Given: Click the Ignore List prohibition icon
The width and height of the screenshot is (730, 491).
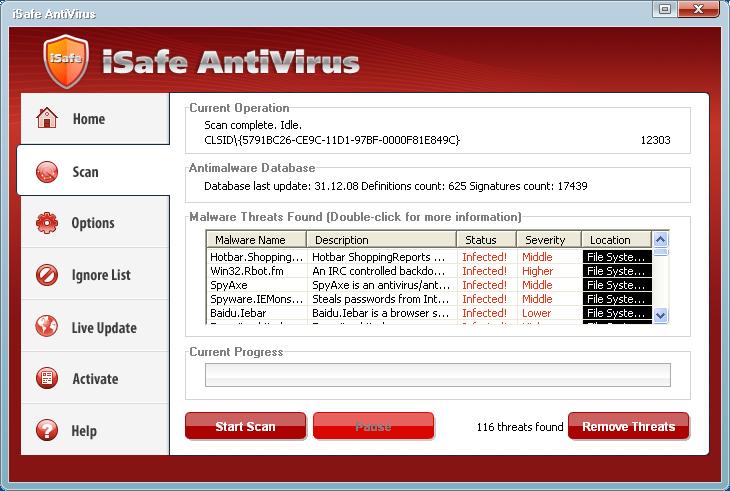Looking at the screenshot, I should pyautogui.click(x=46, y=275).
